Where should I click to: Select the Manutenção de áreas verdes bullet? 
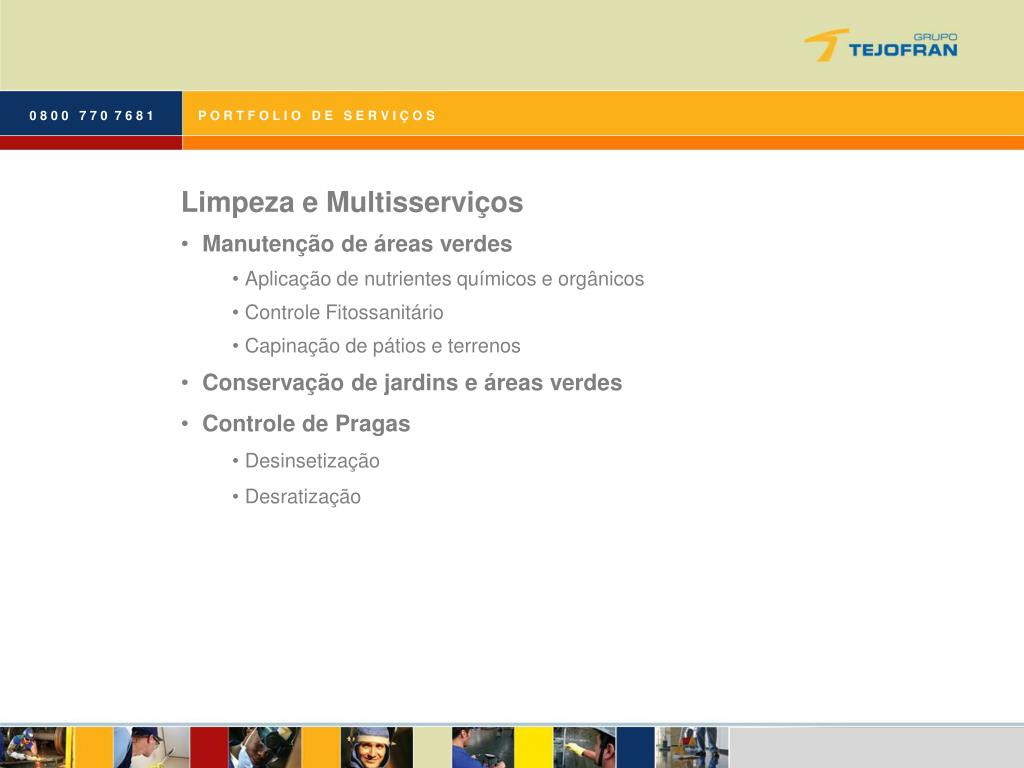pos(357,244)
